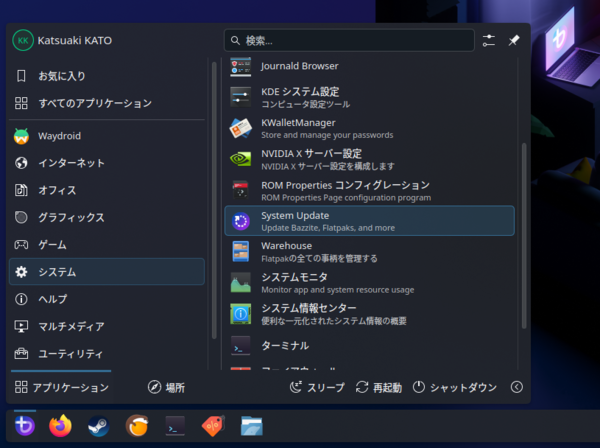600x448 pixels.
Task: Select システム category
Action: pyautogui.click(x=107, y=272)
